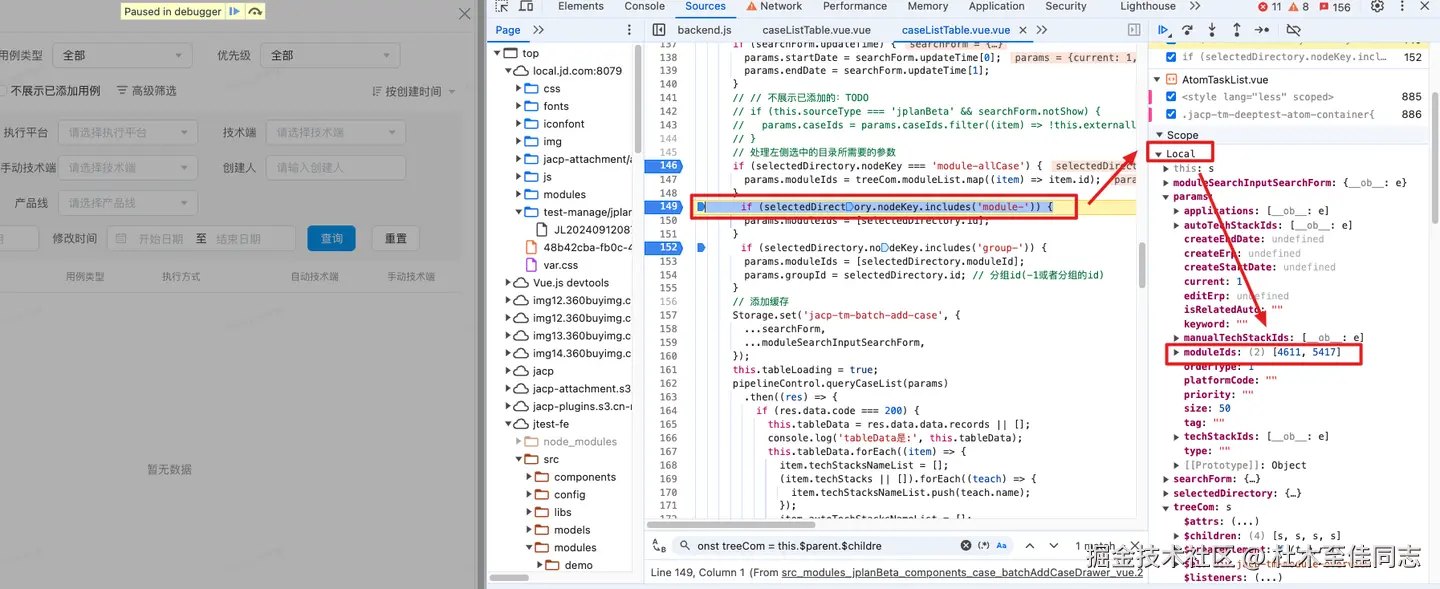The image size is (1440, 589).
Task: Toggle the navigator sidebar icon beside backend.js
Action: (659, 30)
